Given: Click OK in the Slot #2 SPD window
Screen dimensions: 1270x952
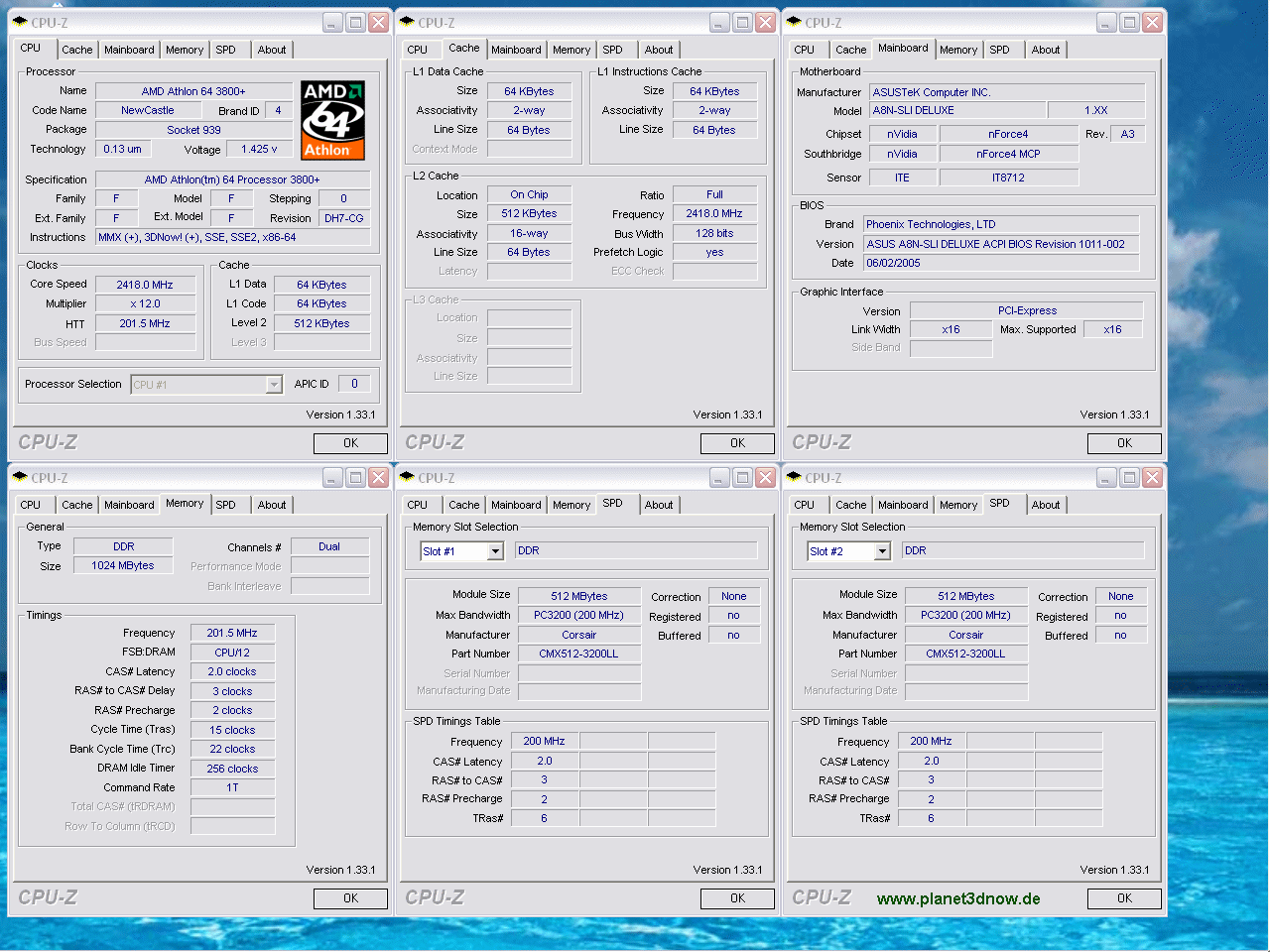Looking at the screenshot, I should pyautogui.click(x=1124, y=898).
